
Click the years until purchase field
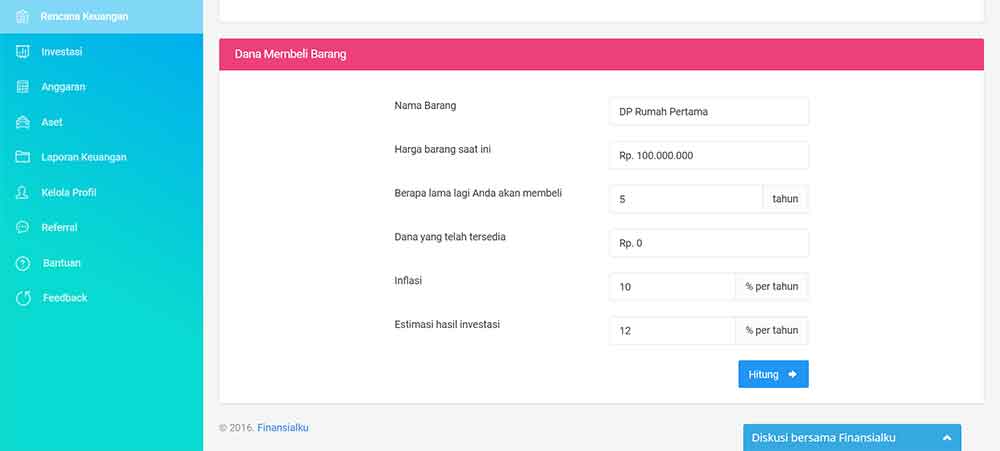coord(685,199)
